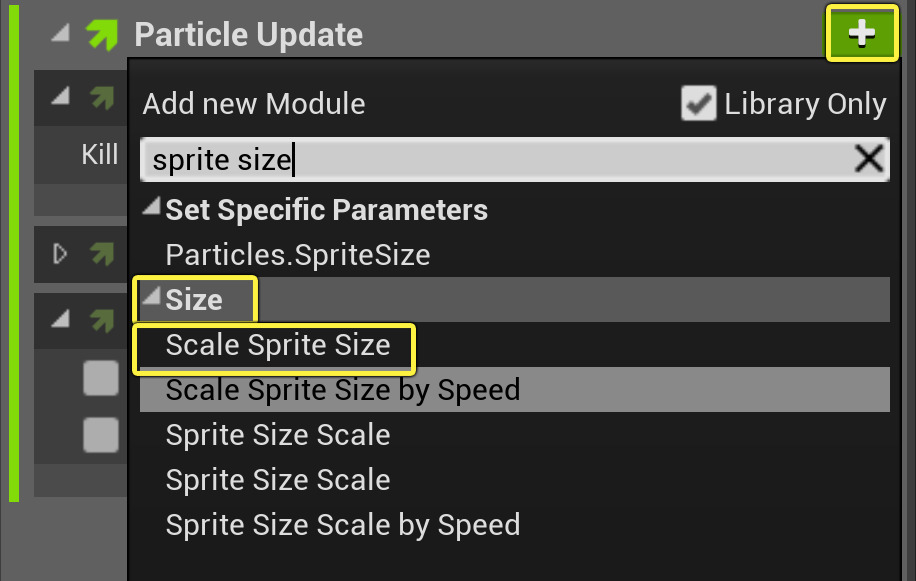Expand the right-pointing disclosure triangle row

pos(57,254)
